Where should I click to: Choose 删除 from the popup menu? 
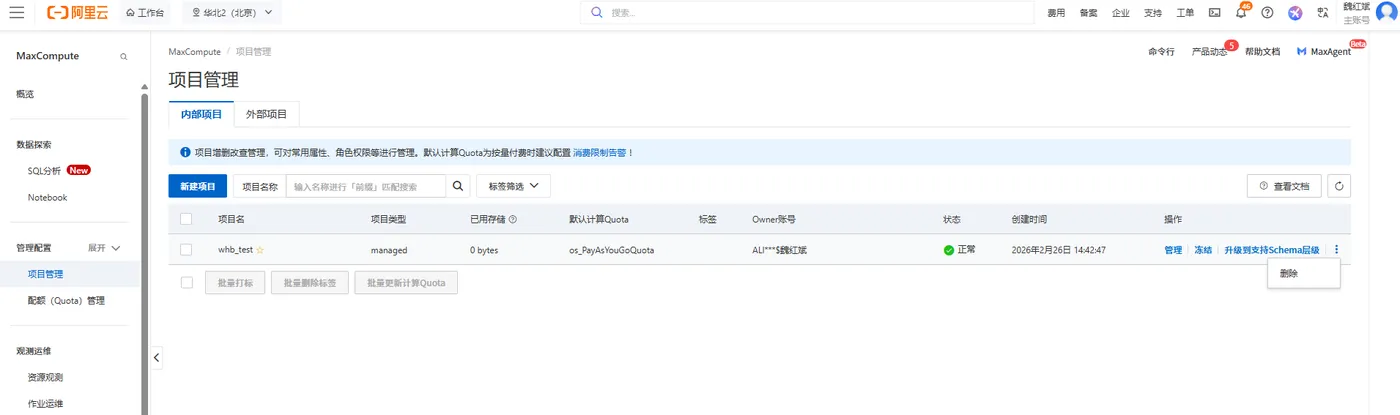(1304, 273)
